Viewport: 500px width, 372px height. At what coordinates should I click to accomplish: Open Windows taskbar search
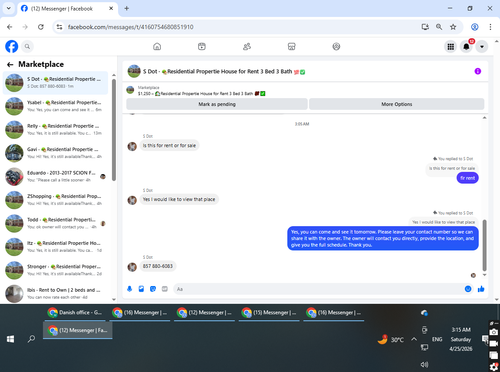pos(31,339)
